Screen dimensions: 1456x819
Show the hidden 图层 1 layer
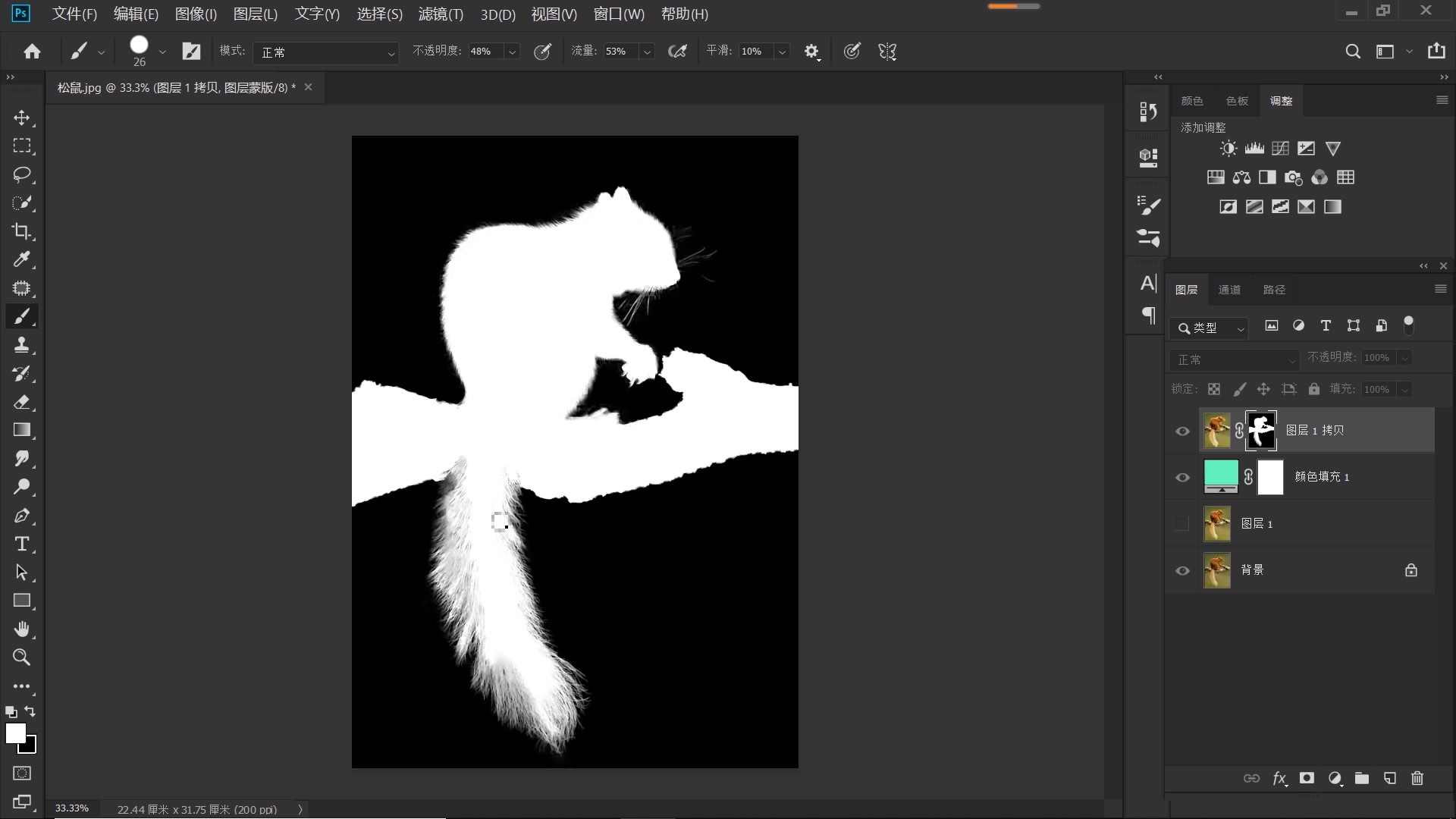click(1181, 524)
